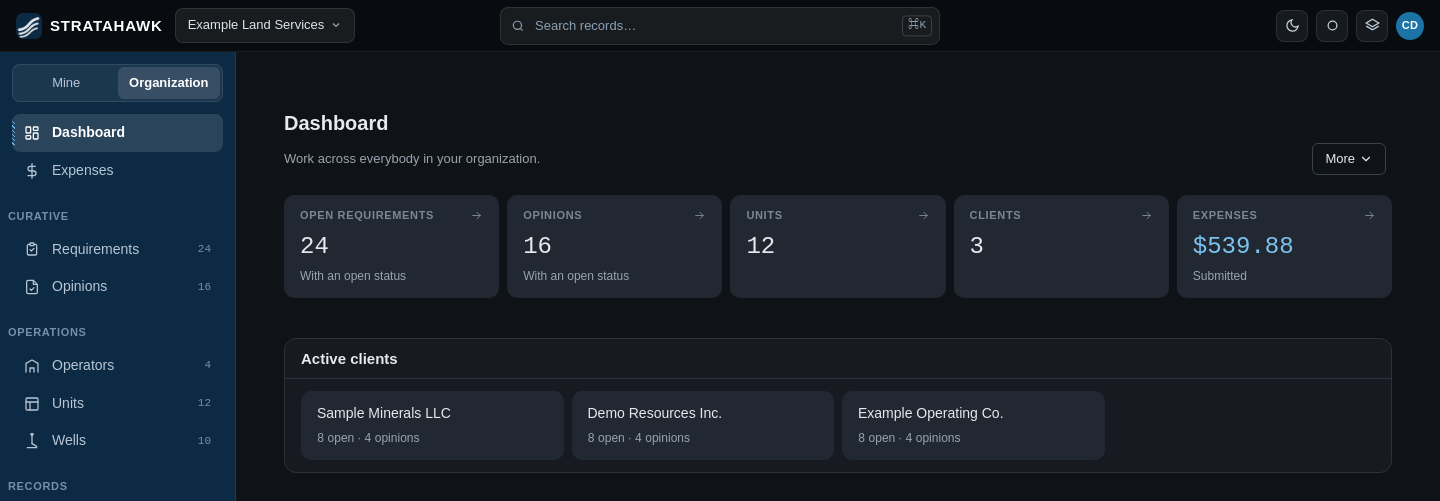Open the CD user avatar menu
1440x501 pixels.
[x=1410, y=26]
